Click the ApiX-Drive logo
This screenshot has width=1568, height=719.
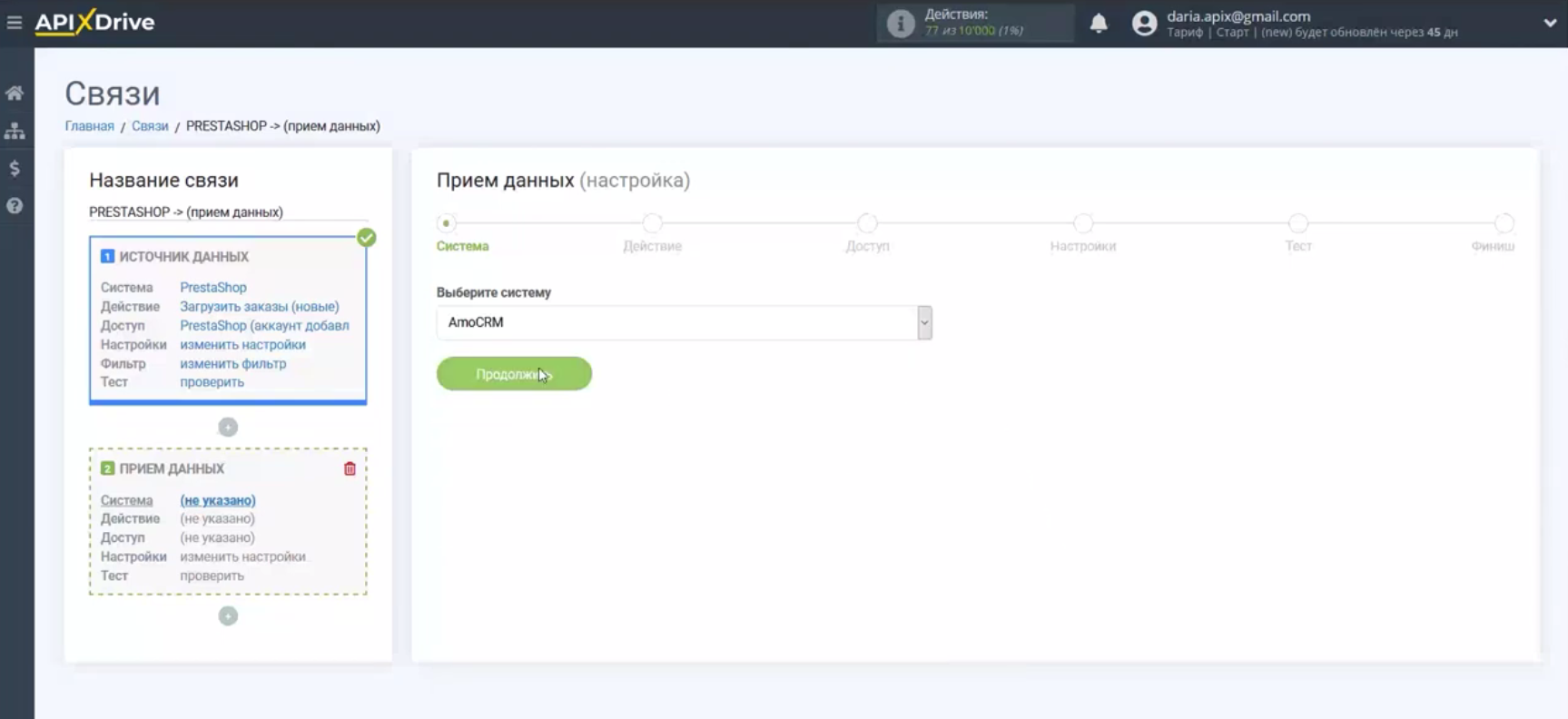click(x=95, y=22)
